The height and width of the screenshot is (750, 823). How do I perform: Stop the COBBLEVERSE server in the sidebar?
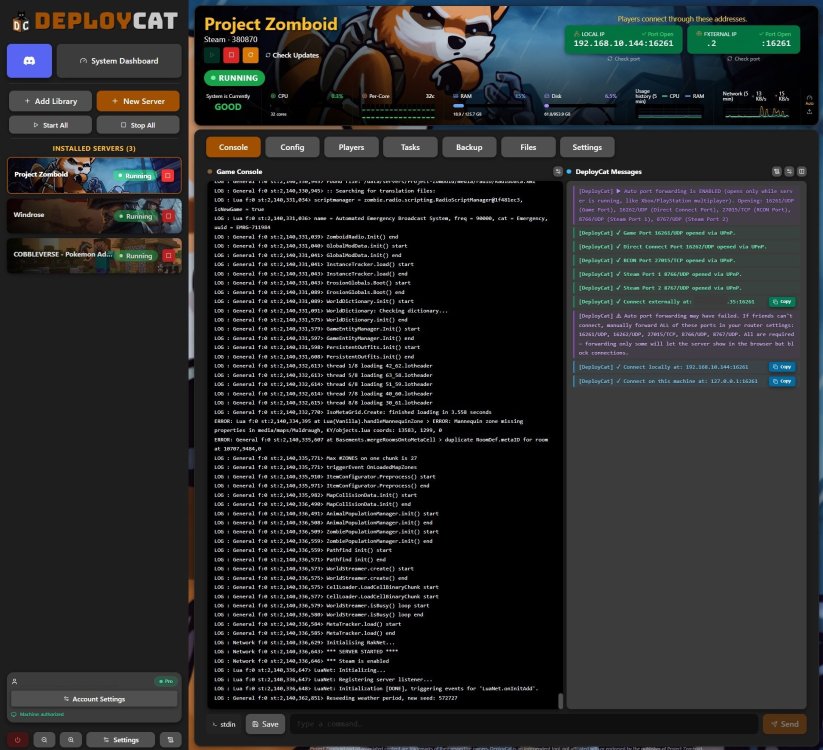[168, 256]
